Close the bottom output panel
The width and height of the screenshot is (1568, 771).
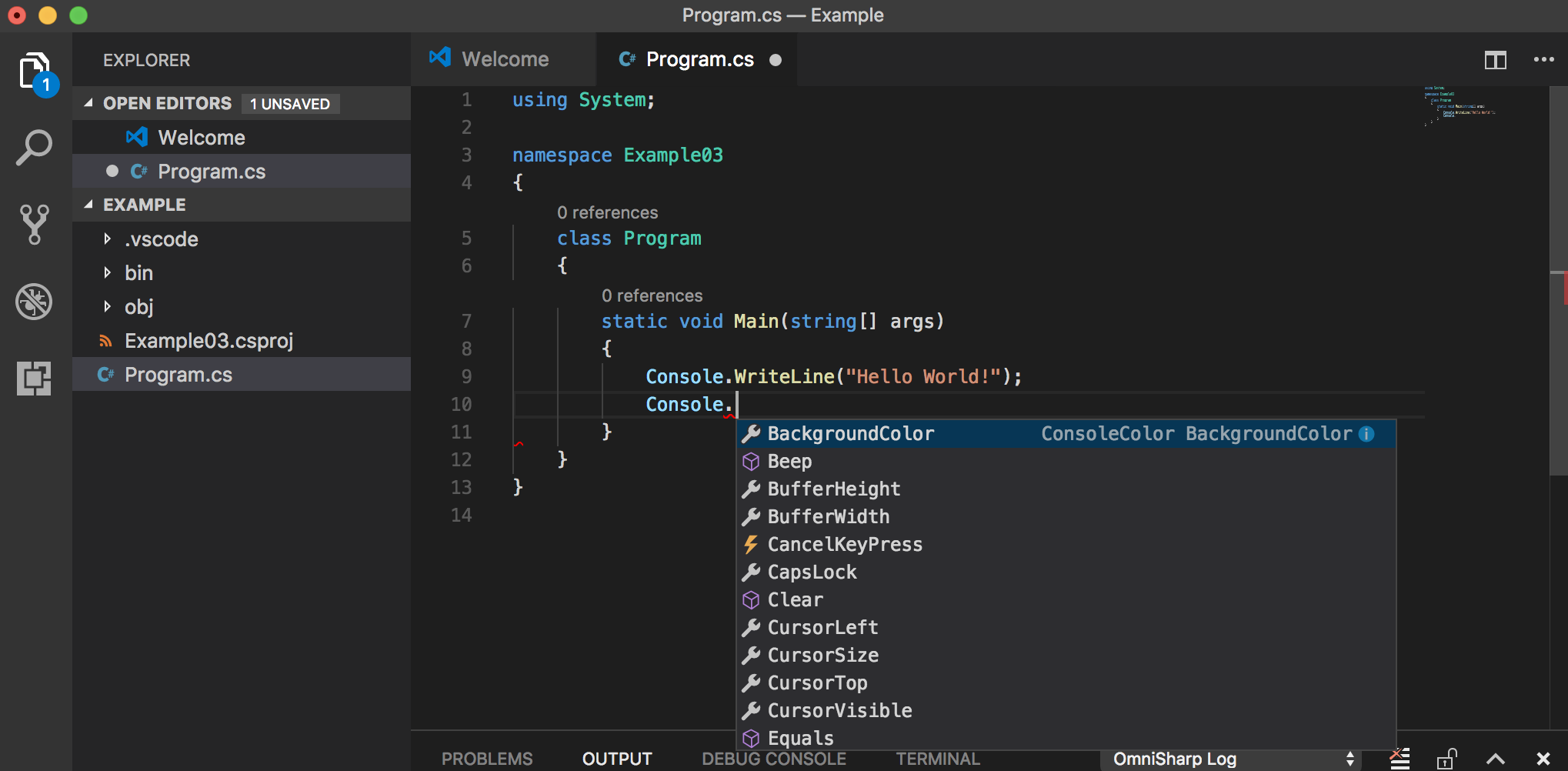[1543, 759]
